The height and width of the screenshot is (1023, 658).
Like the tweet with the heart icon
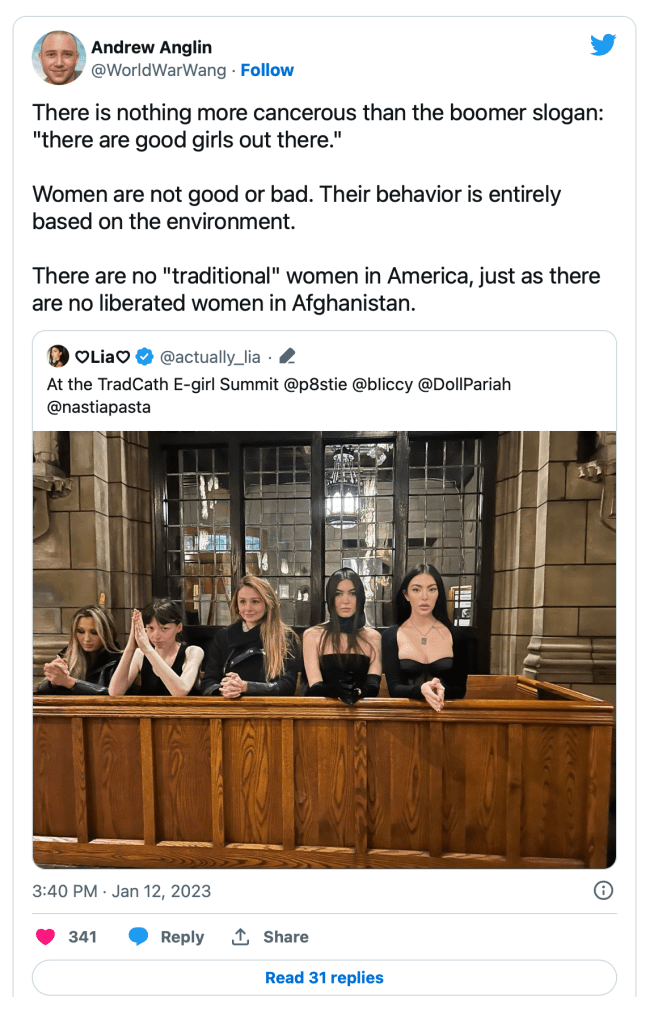[45, 937]
